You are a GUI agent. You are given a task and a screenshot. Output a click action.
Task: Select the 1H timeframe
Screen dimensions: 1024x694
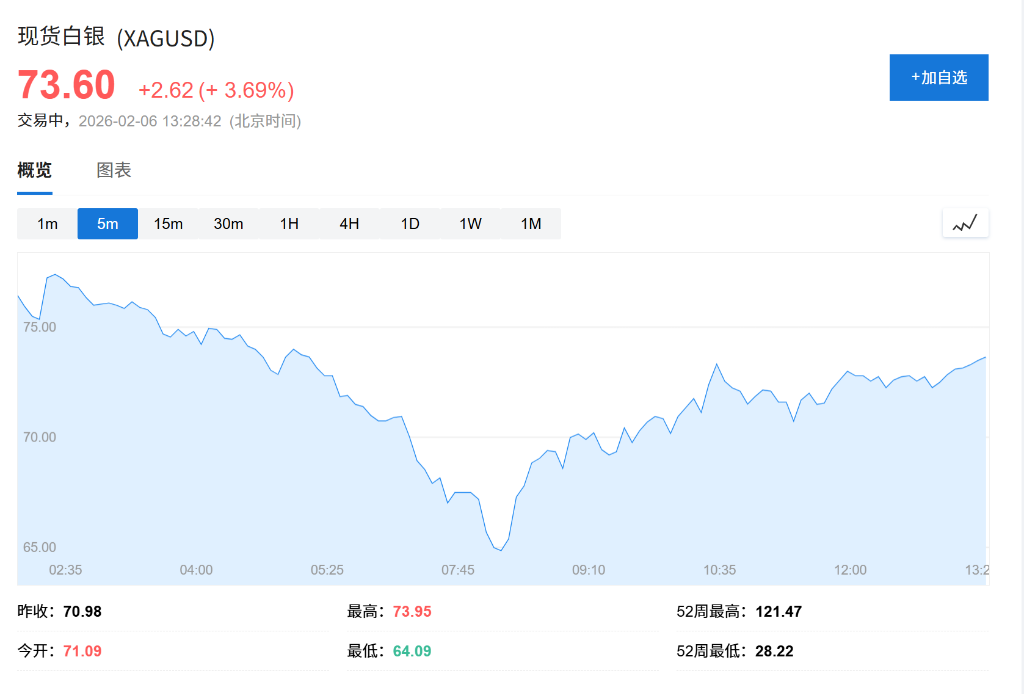coord(288,223)
